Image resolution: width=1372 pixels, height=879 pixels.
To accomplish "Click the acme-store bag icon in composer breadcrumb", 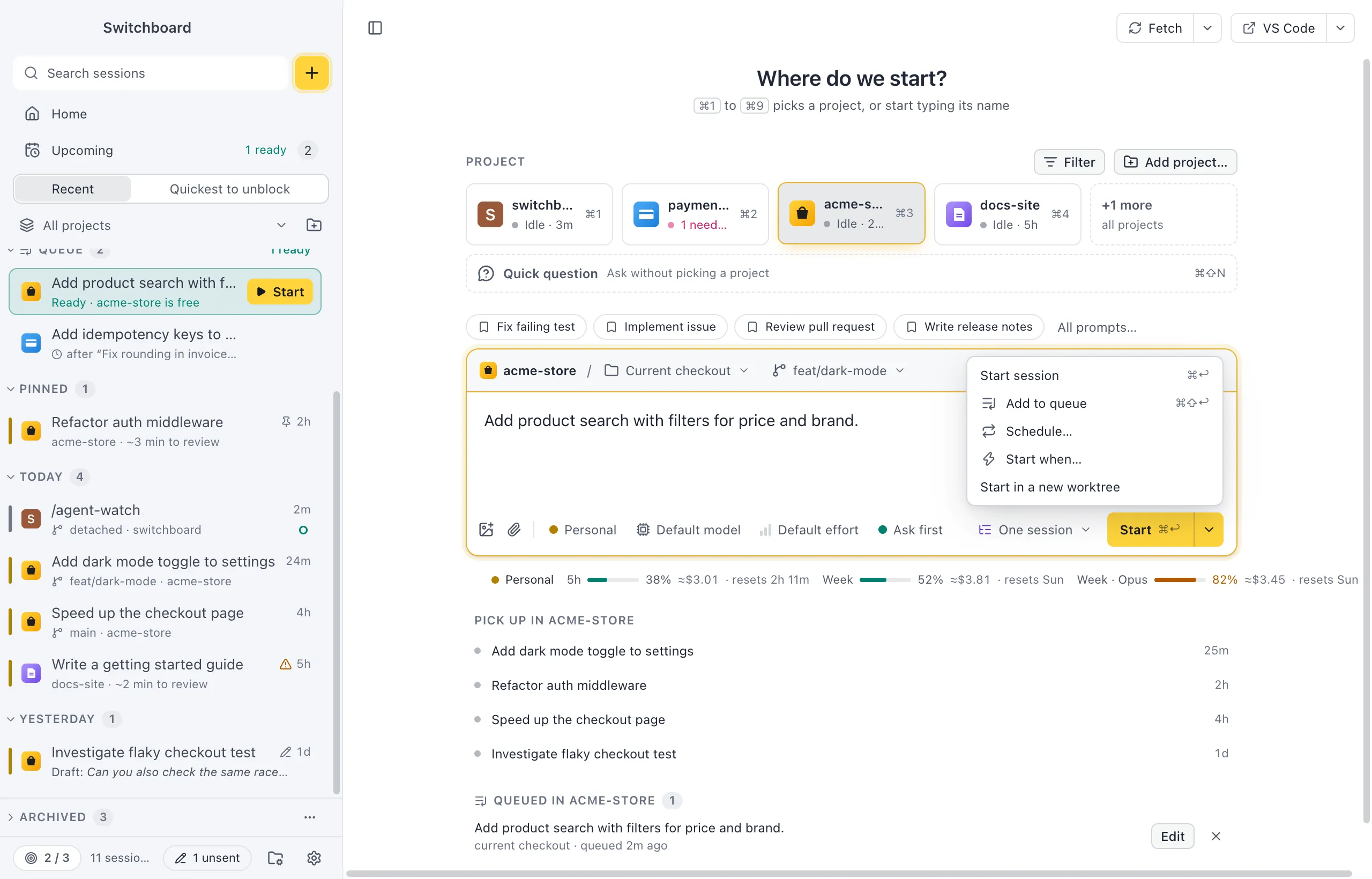I will click(x=488, y=370).
